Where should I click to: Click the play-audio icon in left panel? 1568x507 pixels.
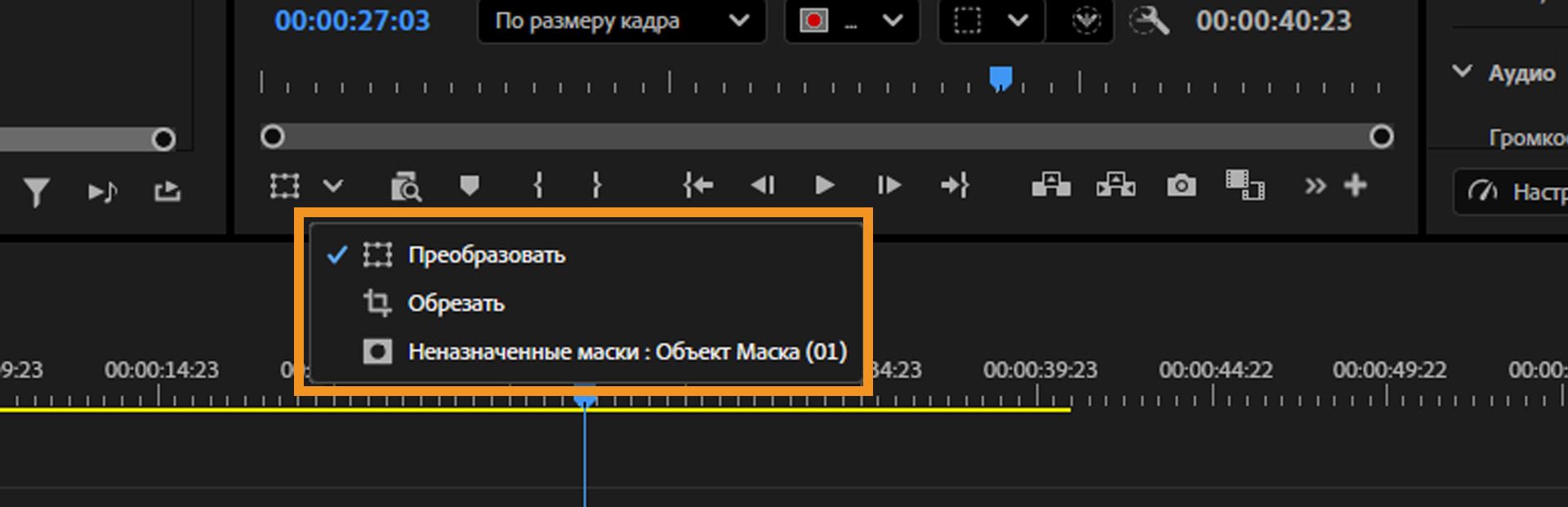tap(103, 193)
